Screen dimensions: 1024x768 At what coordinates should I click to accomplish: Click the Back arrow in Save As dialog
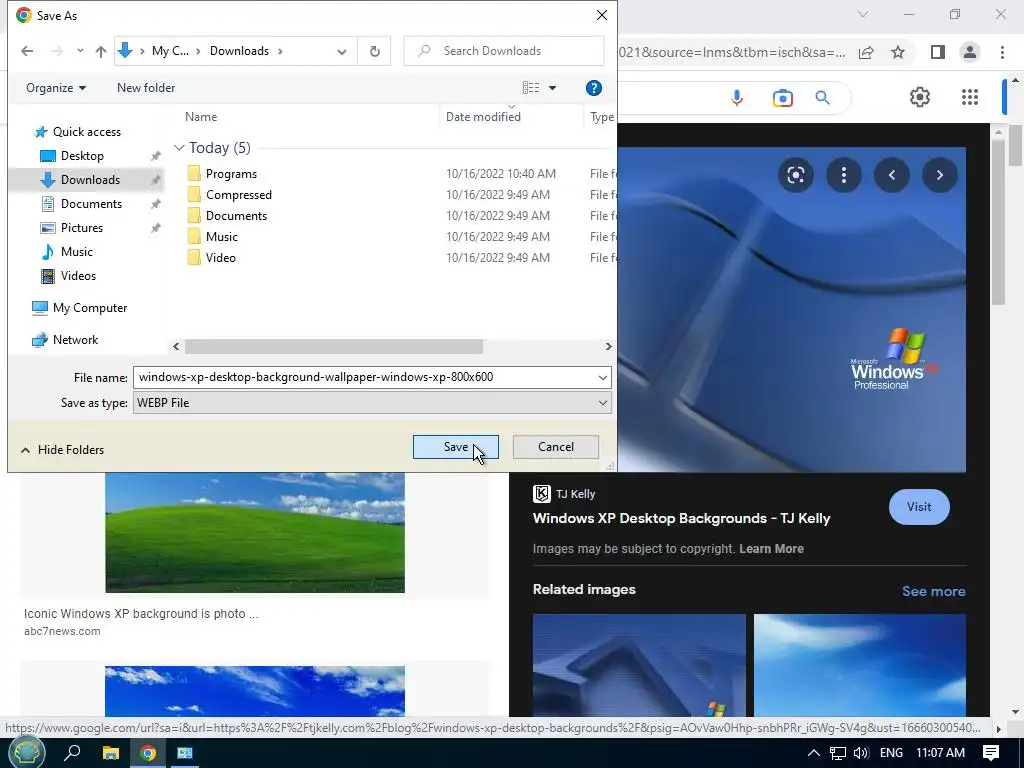pyautogui.click(x=27, y=51)
